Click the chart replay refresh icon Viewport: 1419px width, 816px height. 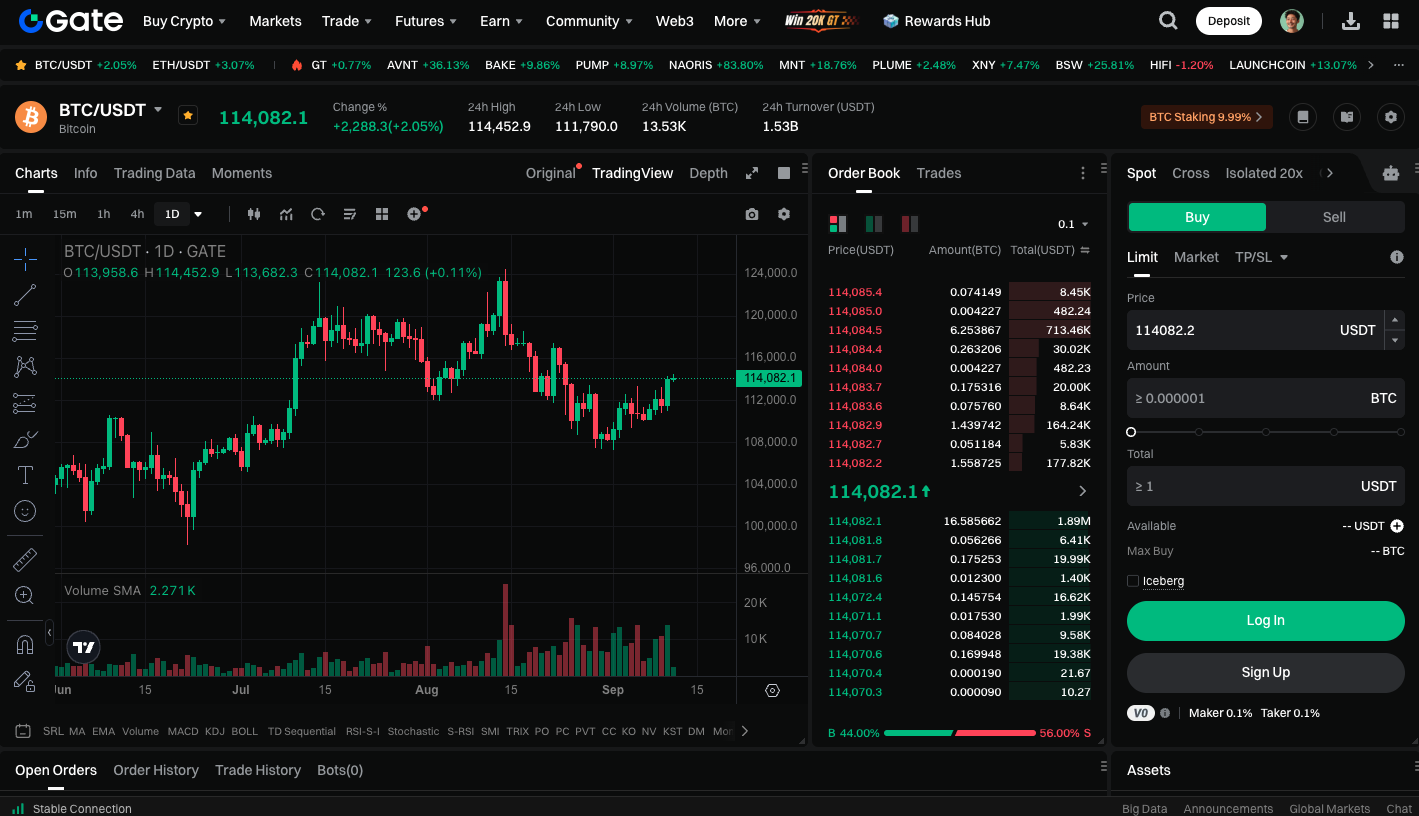(318, 214)
